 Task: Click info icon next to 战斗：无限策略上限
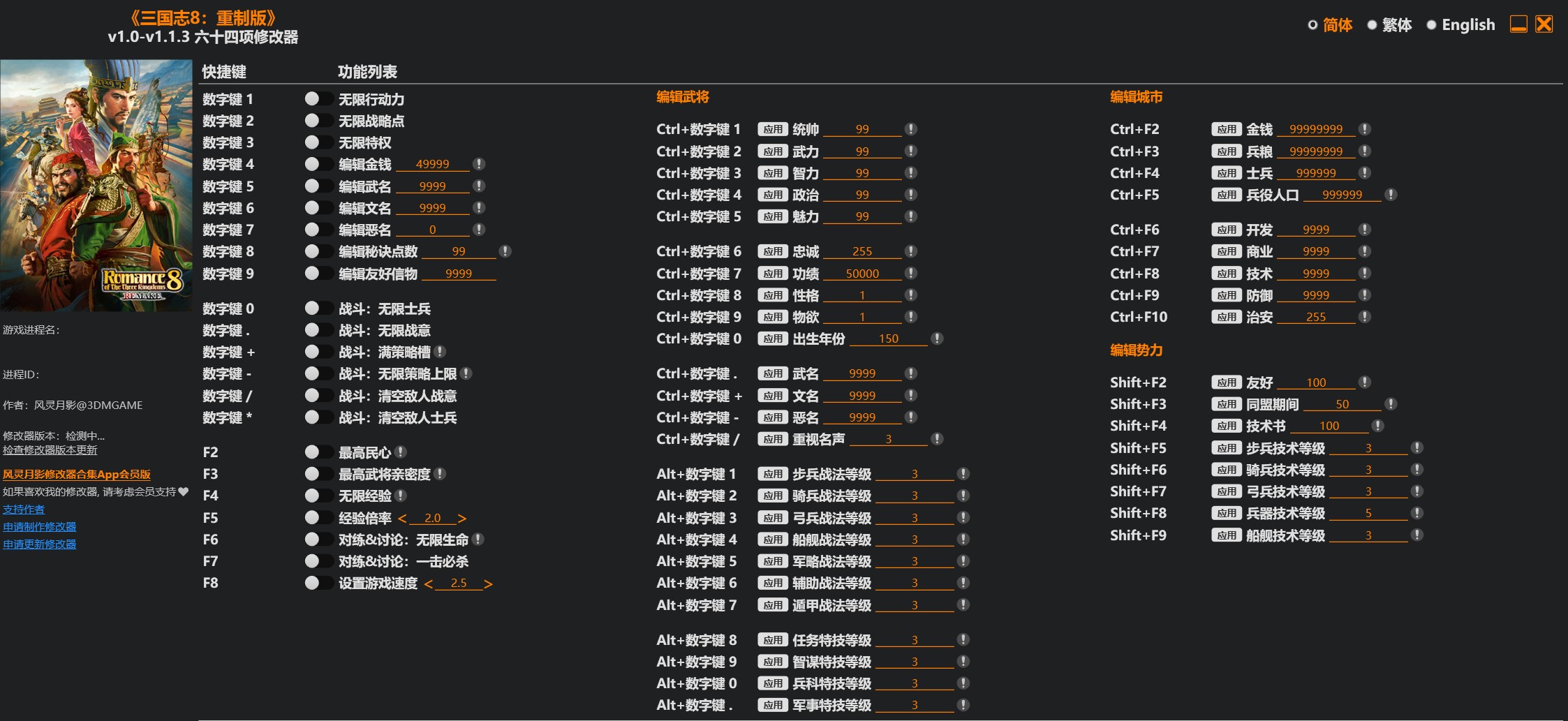[466, 373]
